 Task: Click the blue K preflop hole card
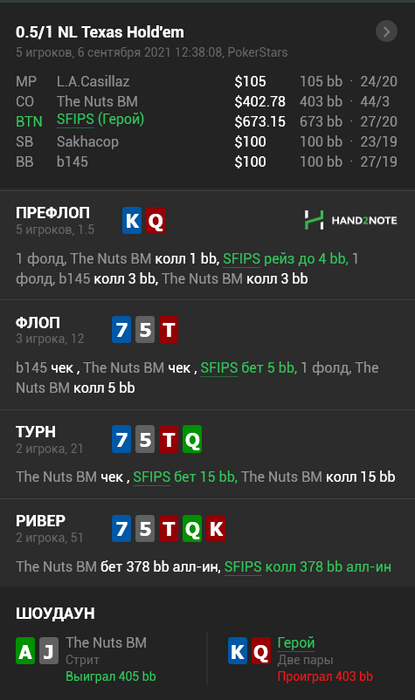pos(132,221)
